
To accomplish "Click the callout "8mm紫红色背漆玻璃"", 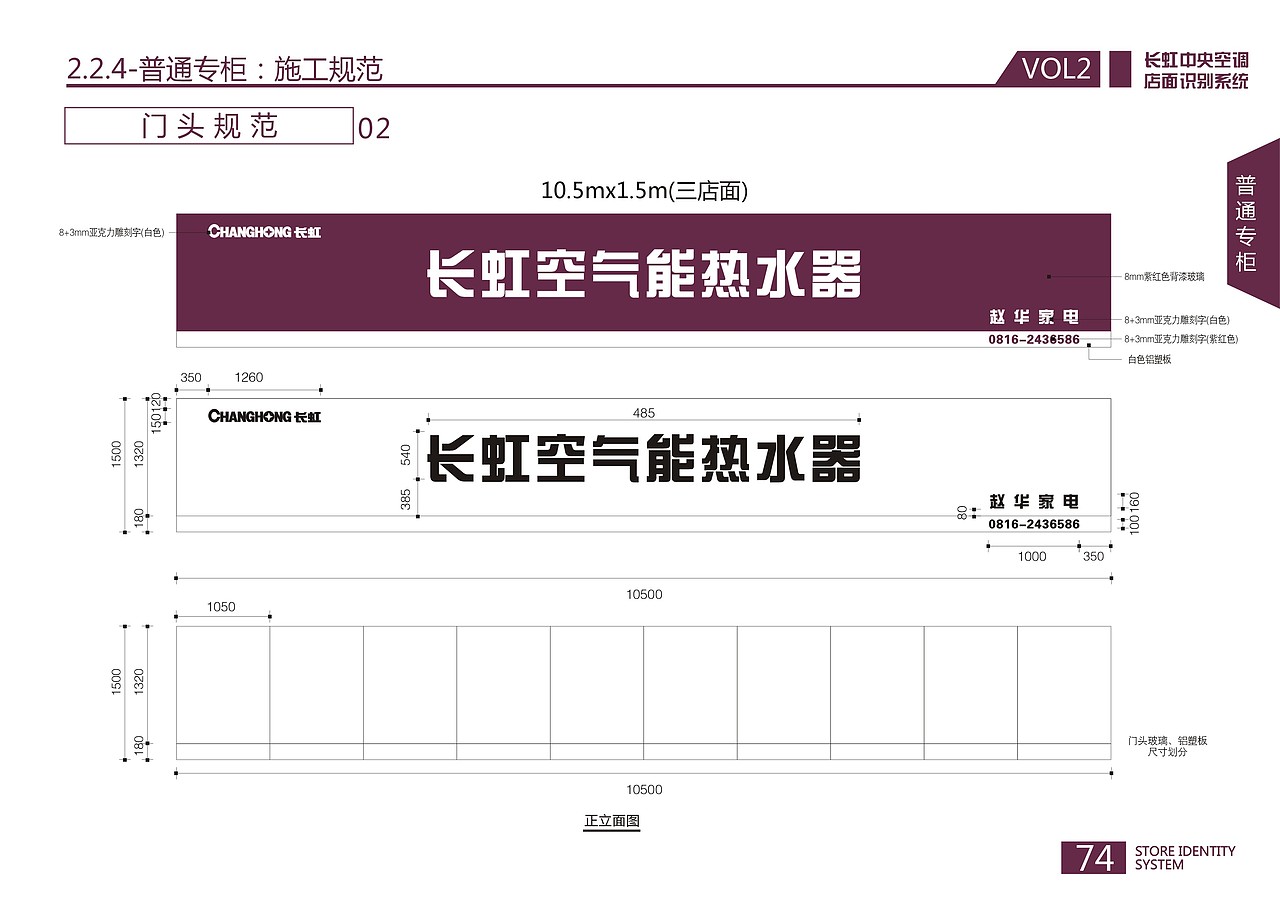I will 1164,275.
